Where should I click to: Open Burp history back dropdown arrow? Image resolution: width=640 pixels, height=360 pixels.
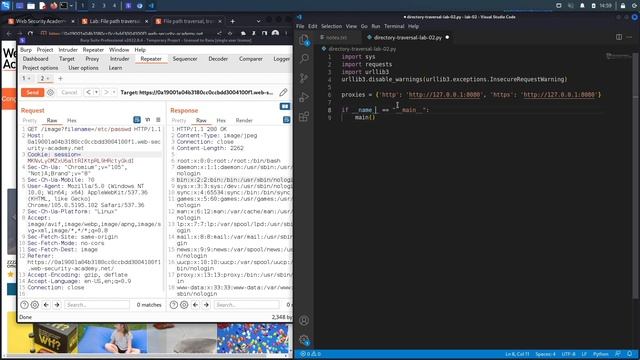96,93
